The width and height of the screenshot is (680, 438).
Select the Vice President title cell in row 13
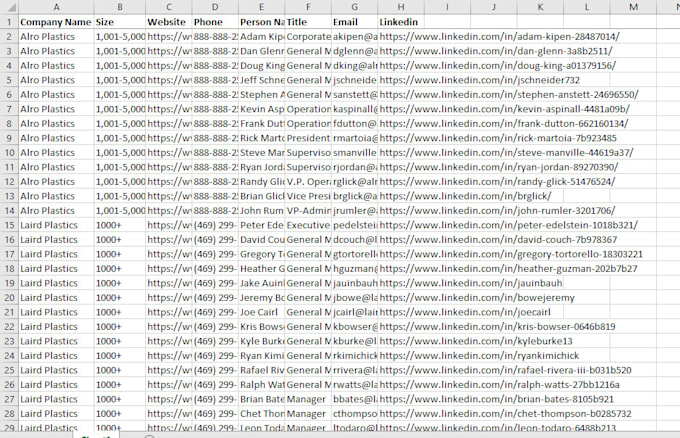[308, 196]
